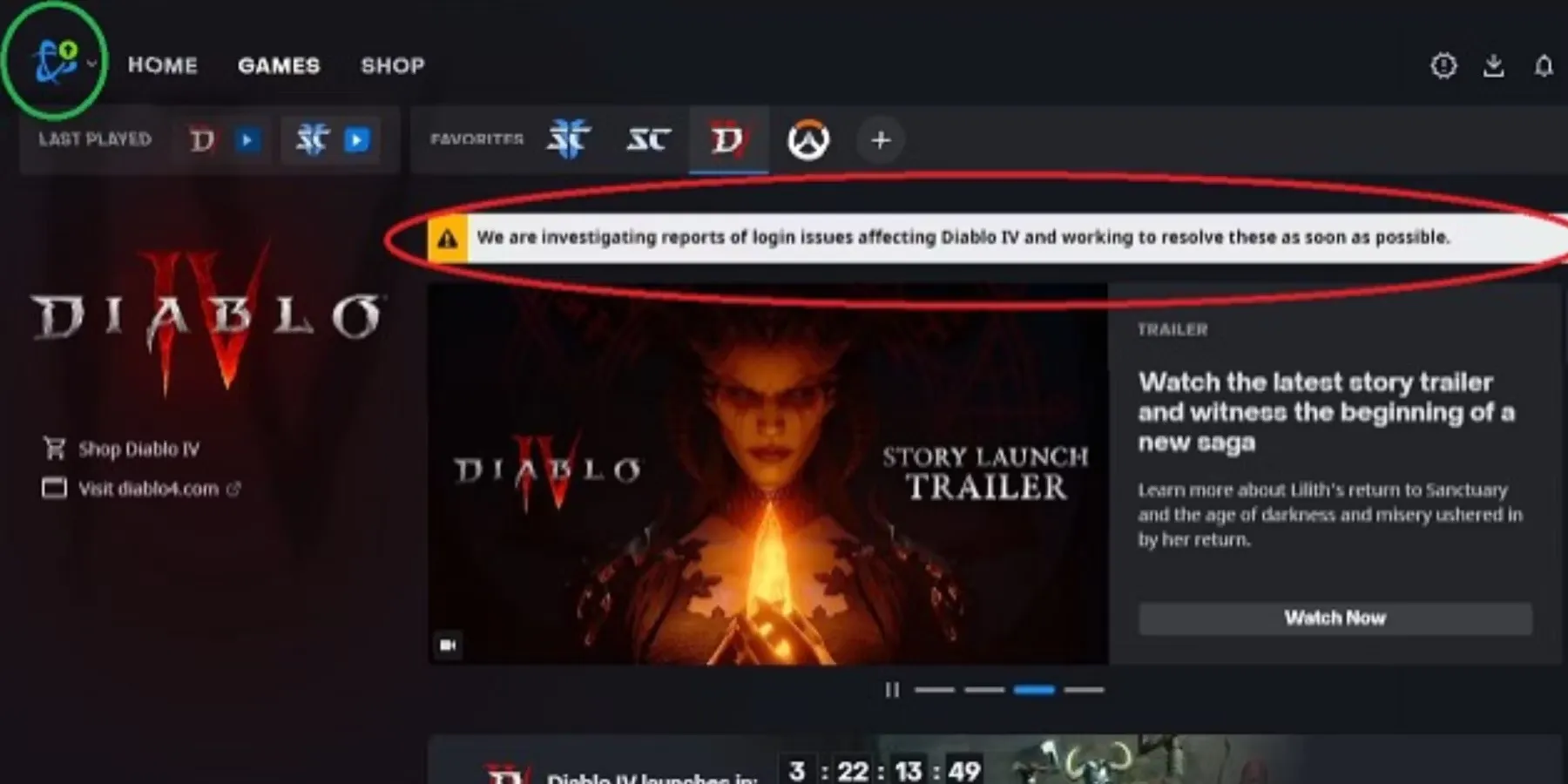Image resolution: width=1568 pixels, height=784 pixels.
Task: Open the Shop Diablo IV link
Action: (x=138, y=449)
